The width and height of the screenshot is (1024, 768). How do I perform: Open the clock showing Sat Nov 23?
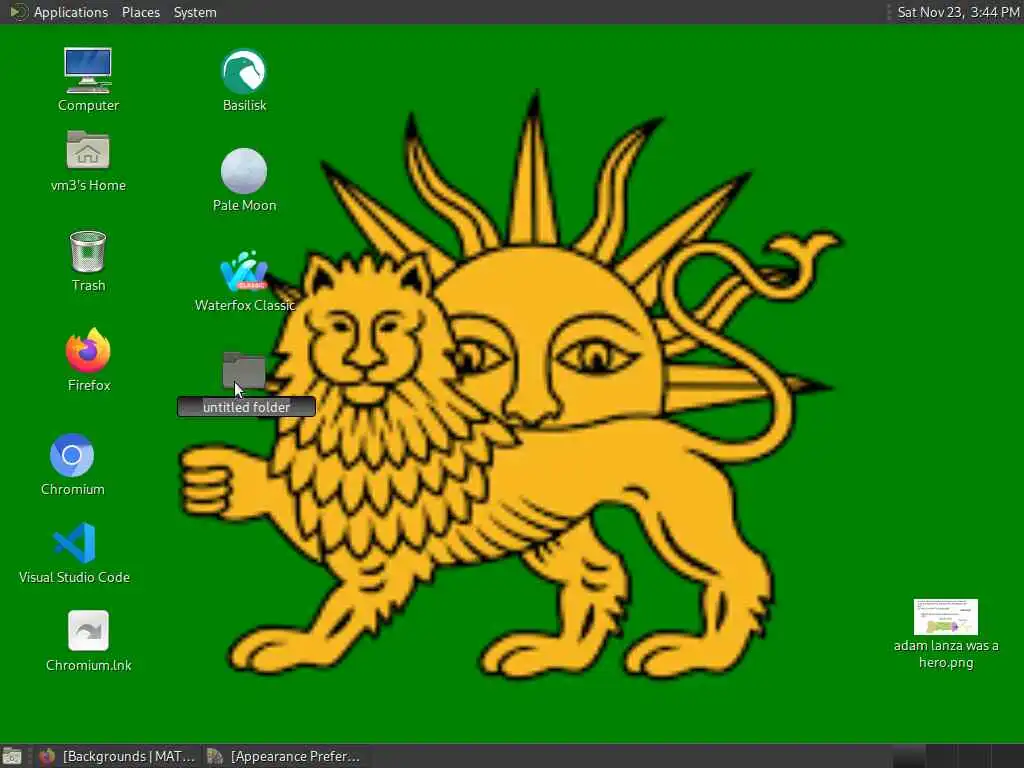[957, 12]
